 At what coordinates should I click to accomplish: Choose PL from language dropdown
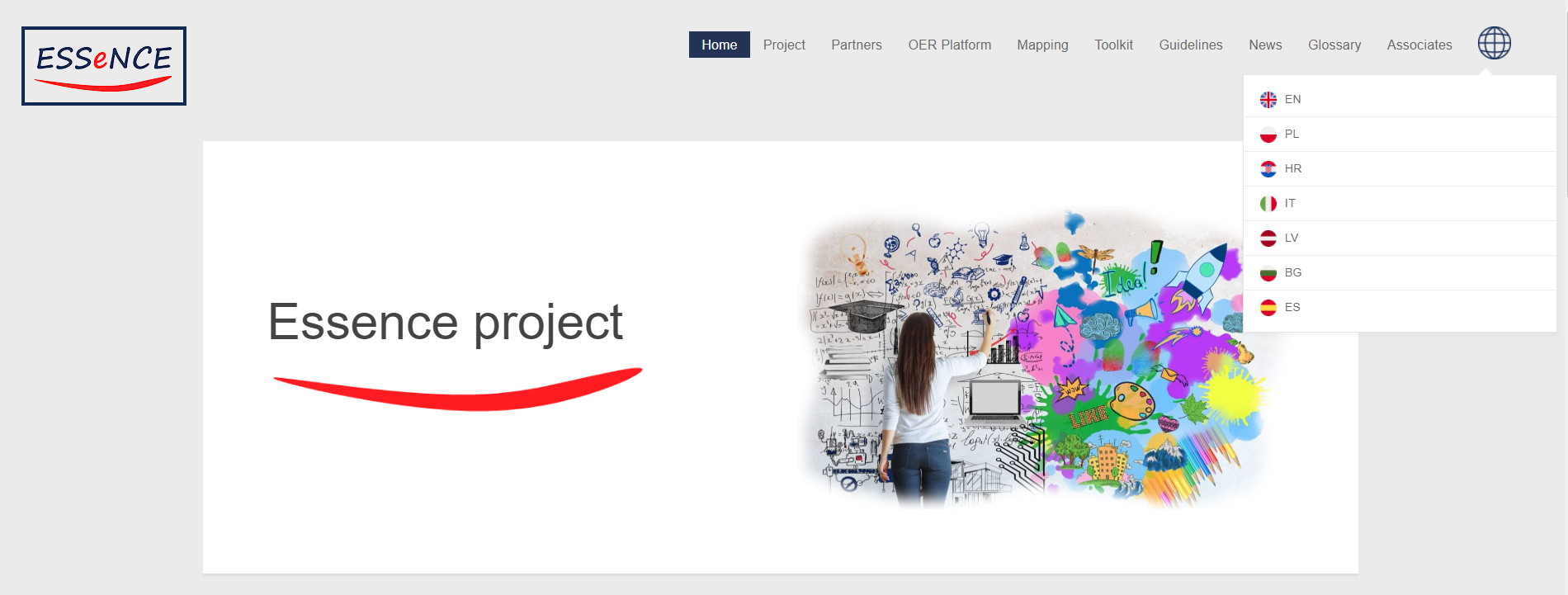1292,134
